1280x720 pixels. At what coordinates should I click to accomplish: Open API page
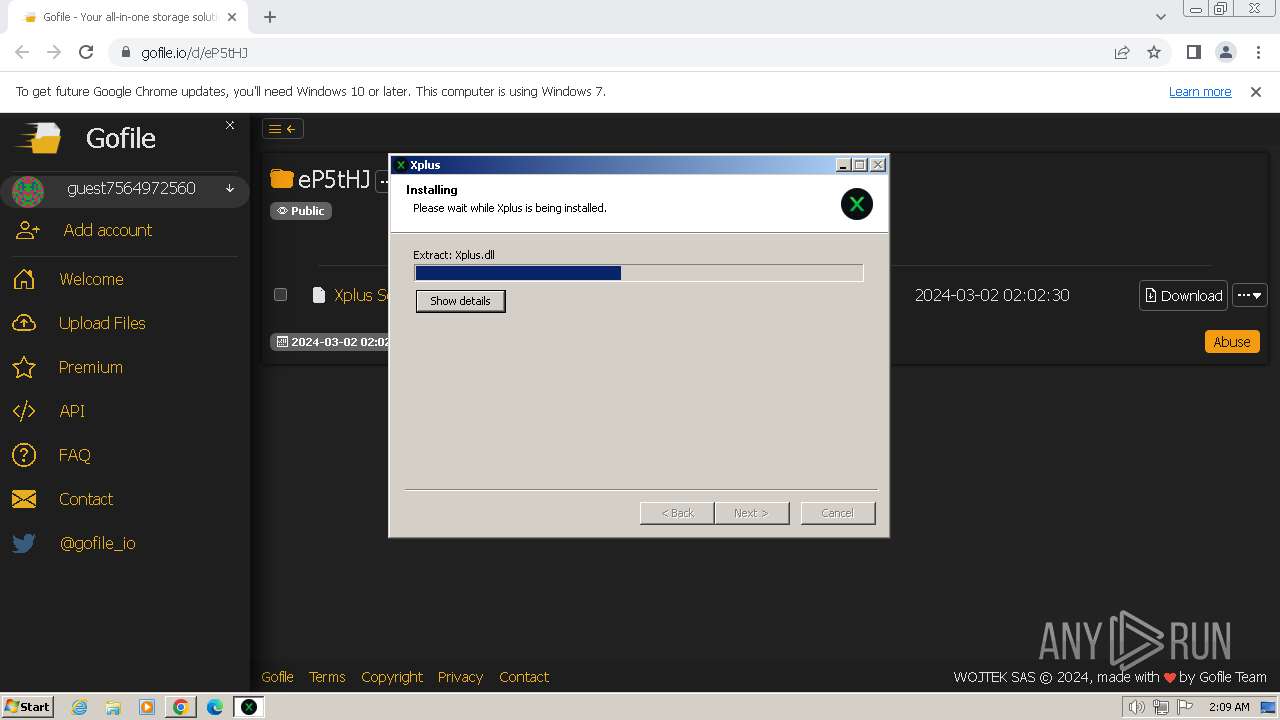tap(72, 411)
